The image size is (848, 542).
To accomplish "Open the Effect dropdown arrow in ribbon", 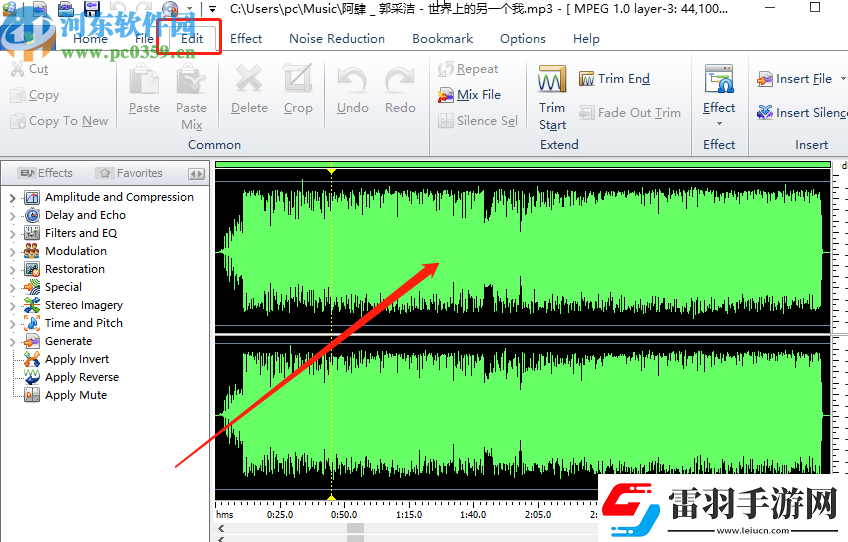I will 719,124.
